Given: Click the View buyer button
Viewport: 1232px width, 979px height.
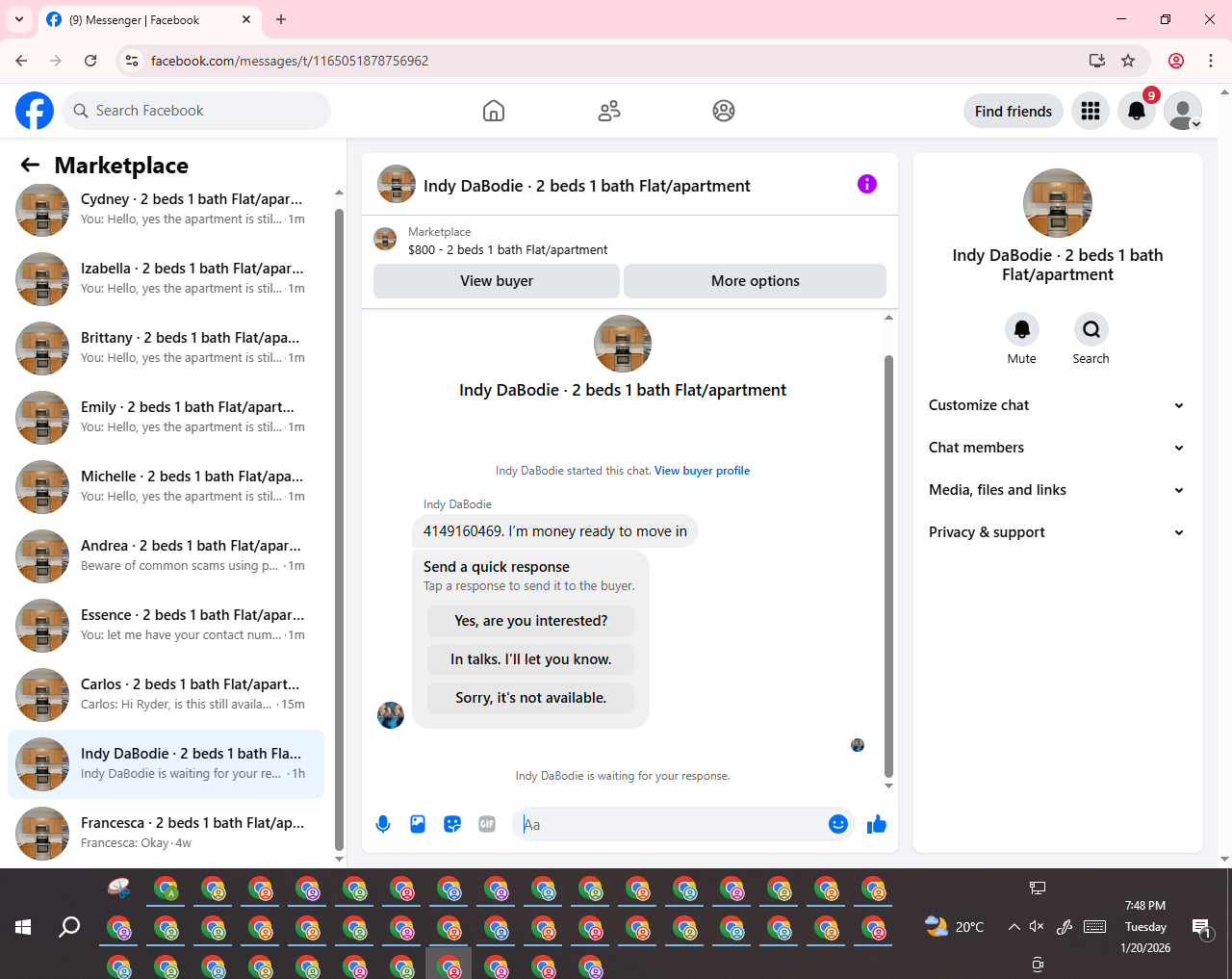Looking at the screenshot, I should point(497,281).
